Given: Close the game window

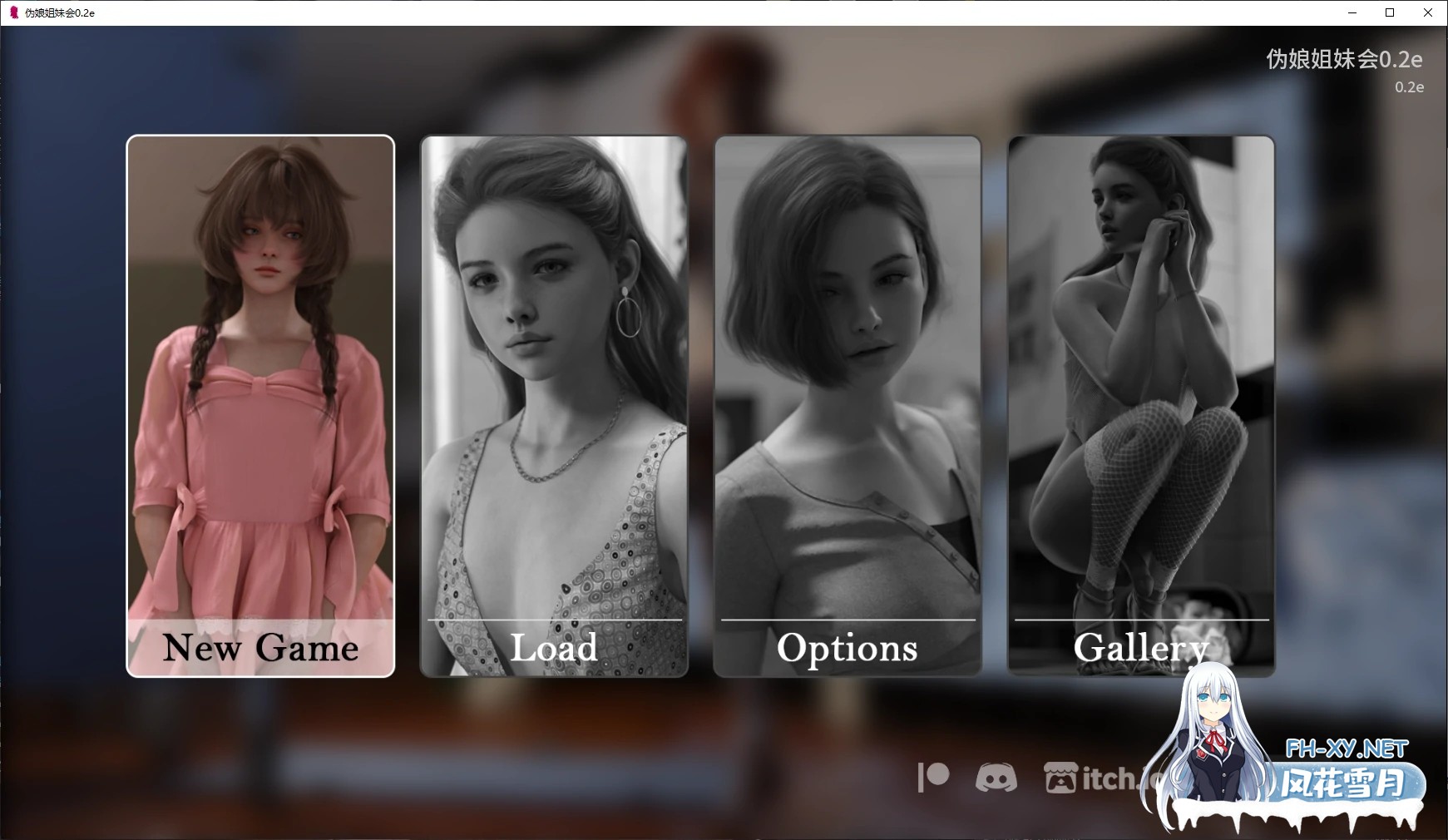Looking at the screenshot, I should point(1428,12).
